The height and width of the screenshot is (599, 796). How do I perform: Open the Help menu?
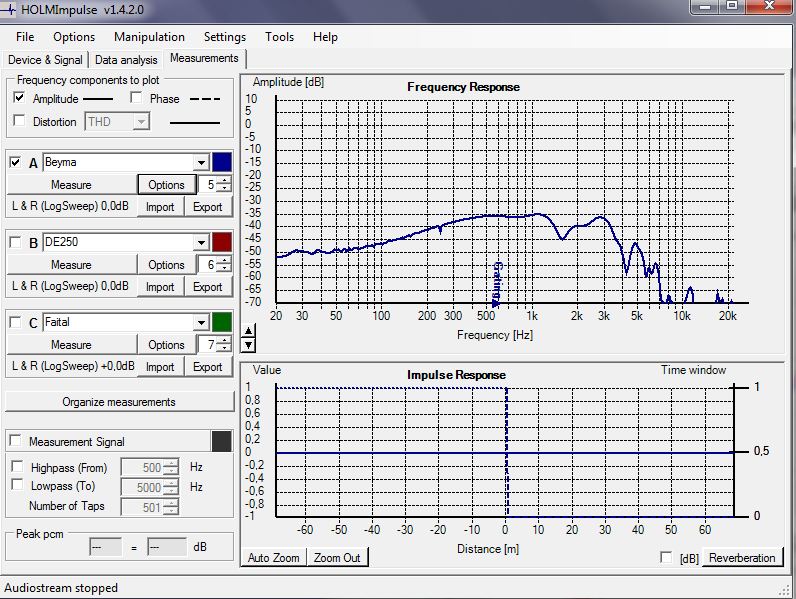325,37
